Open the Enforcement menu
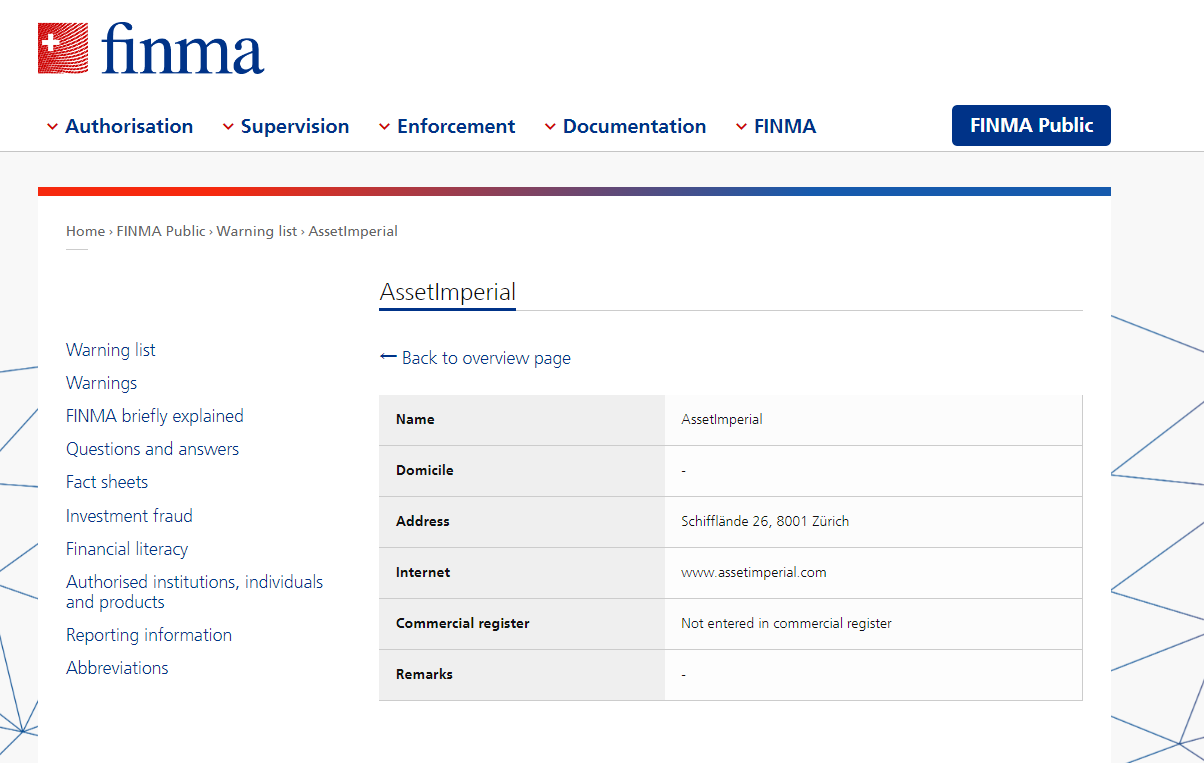Viewport: 1204px width, 763px height. (456, 126)
